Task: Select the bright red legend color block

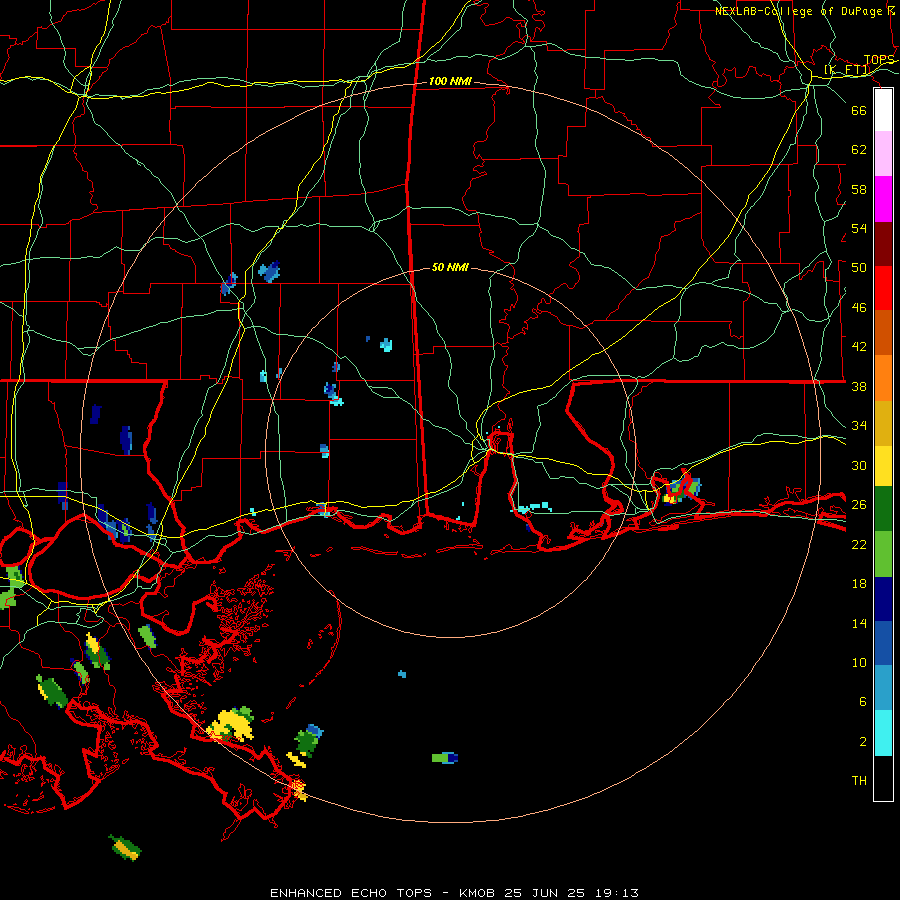Action: point(883,288)
